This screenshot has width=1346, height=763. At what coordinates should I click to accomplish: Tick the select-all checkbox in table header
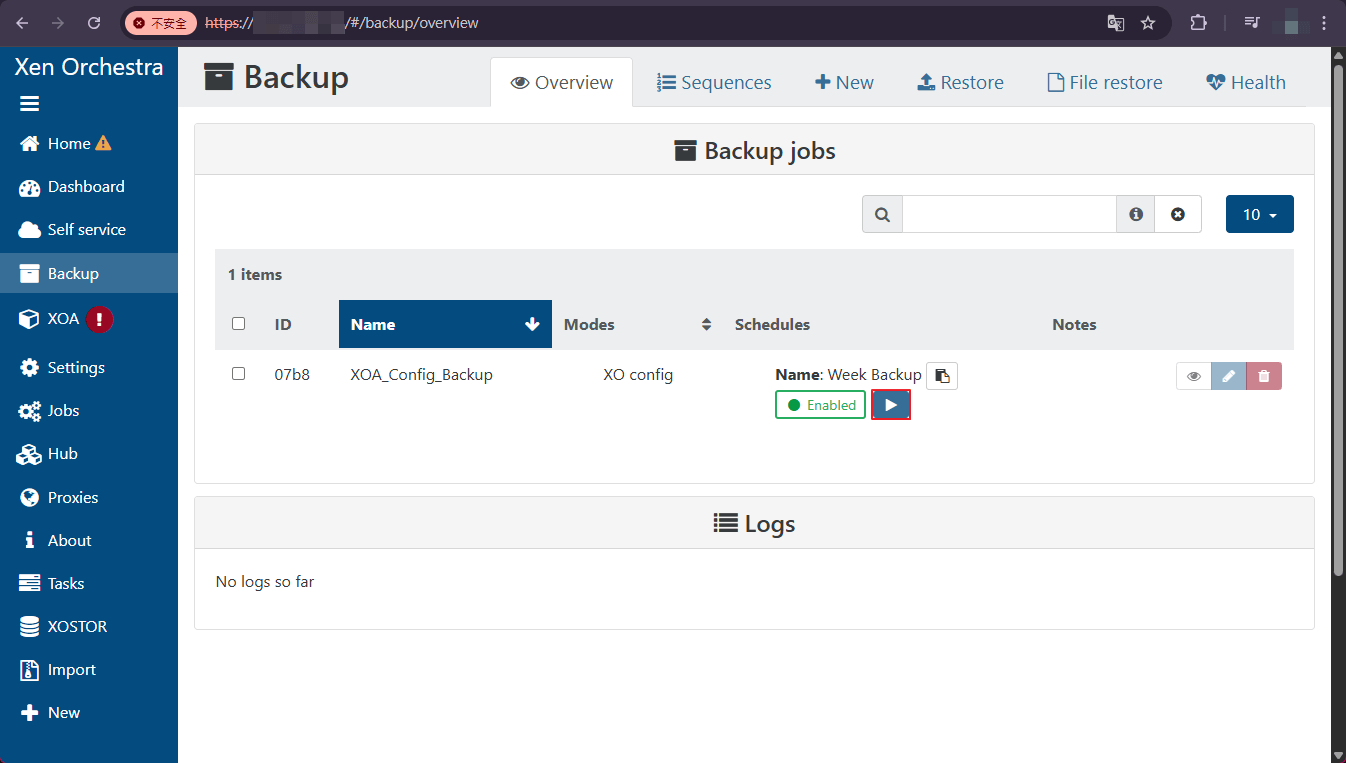click(x=238, y=323)
